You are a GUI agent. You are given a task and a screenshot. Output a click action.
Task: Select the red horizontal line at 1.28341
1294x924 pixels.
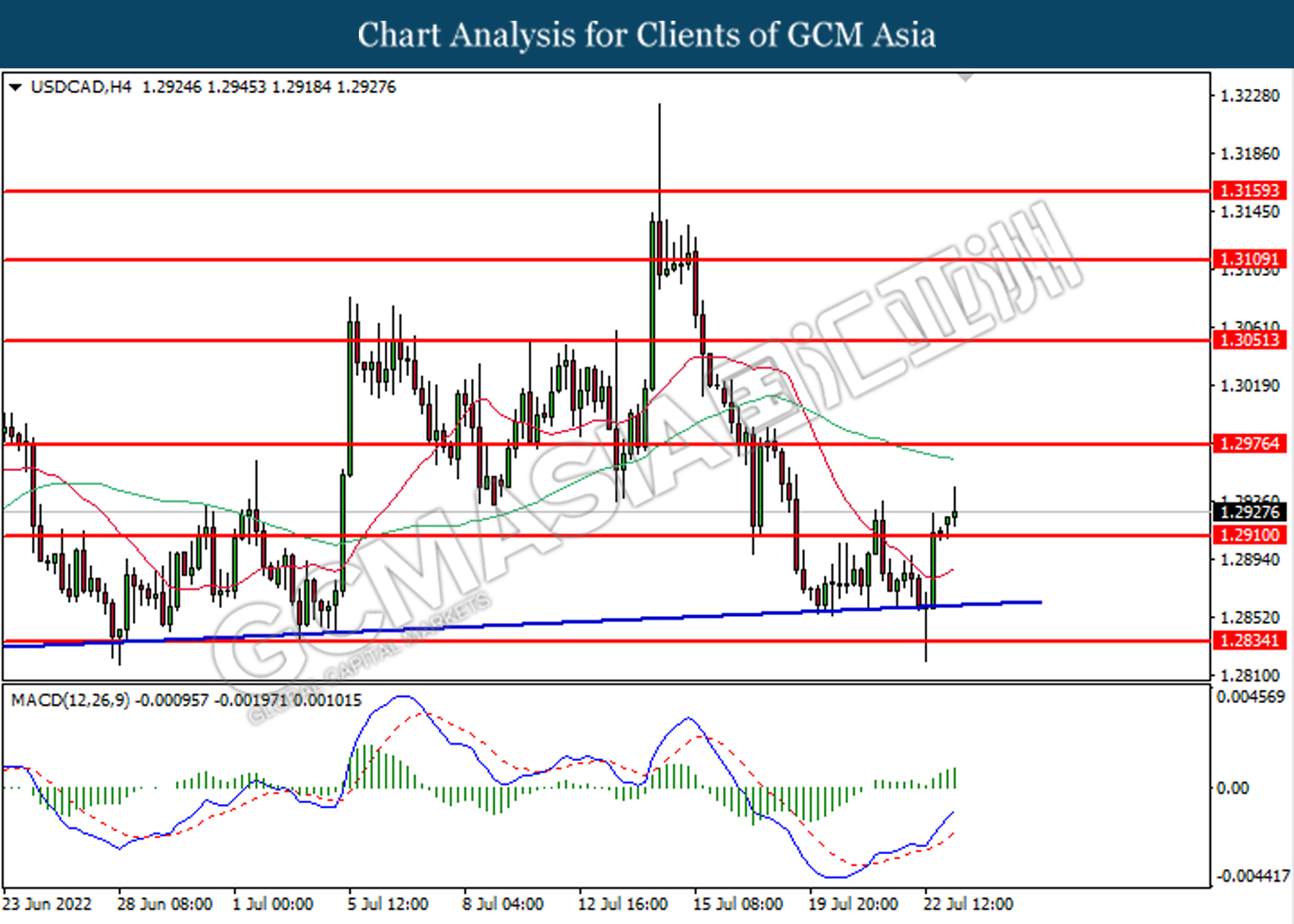(606, 641)
